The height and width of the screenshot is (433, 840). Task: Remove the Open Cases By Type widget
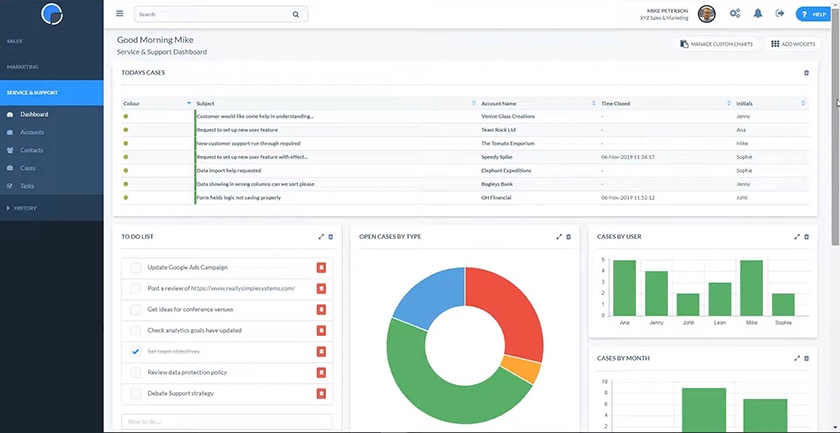[x=568, y=236]
